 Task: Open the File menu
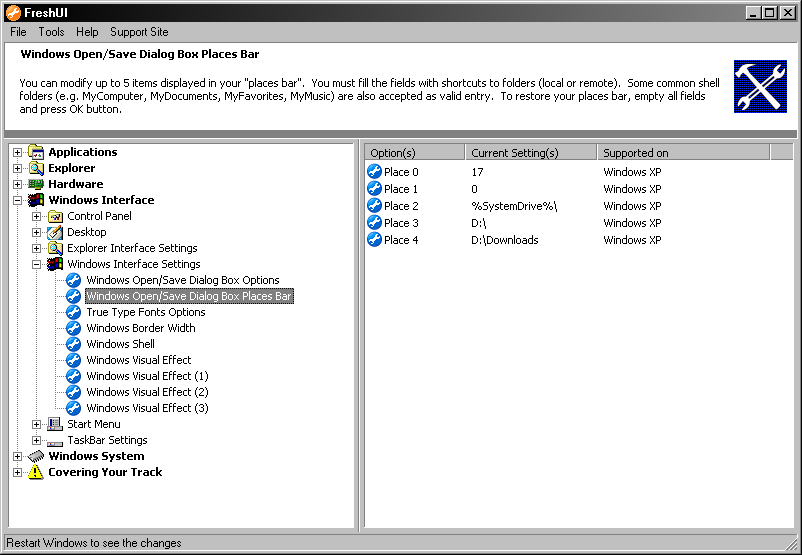point(18,32)
